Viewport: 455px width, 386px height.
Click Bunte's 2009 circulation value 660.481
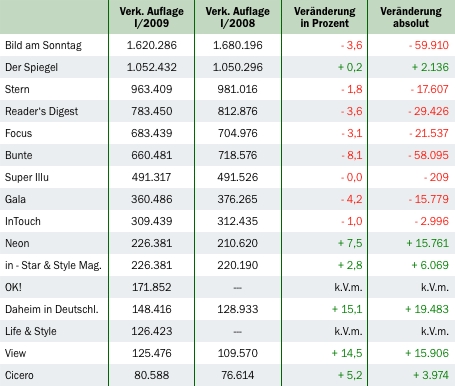152,155
